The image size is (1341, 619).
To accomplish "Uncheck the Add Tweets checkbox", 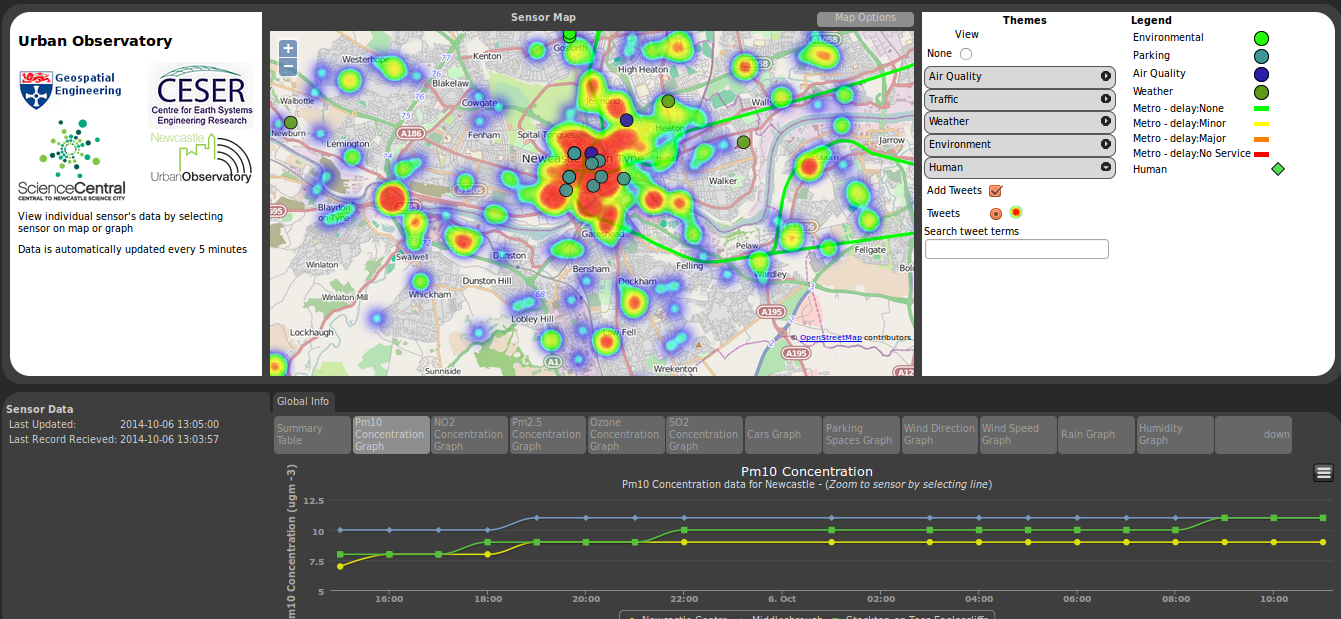I will click(x=995, y=191).
